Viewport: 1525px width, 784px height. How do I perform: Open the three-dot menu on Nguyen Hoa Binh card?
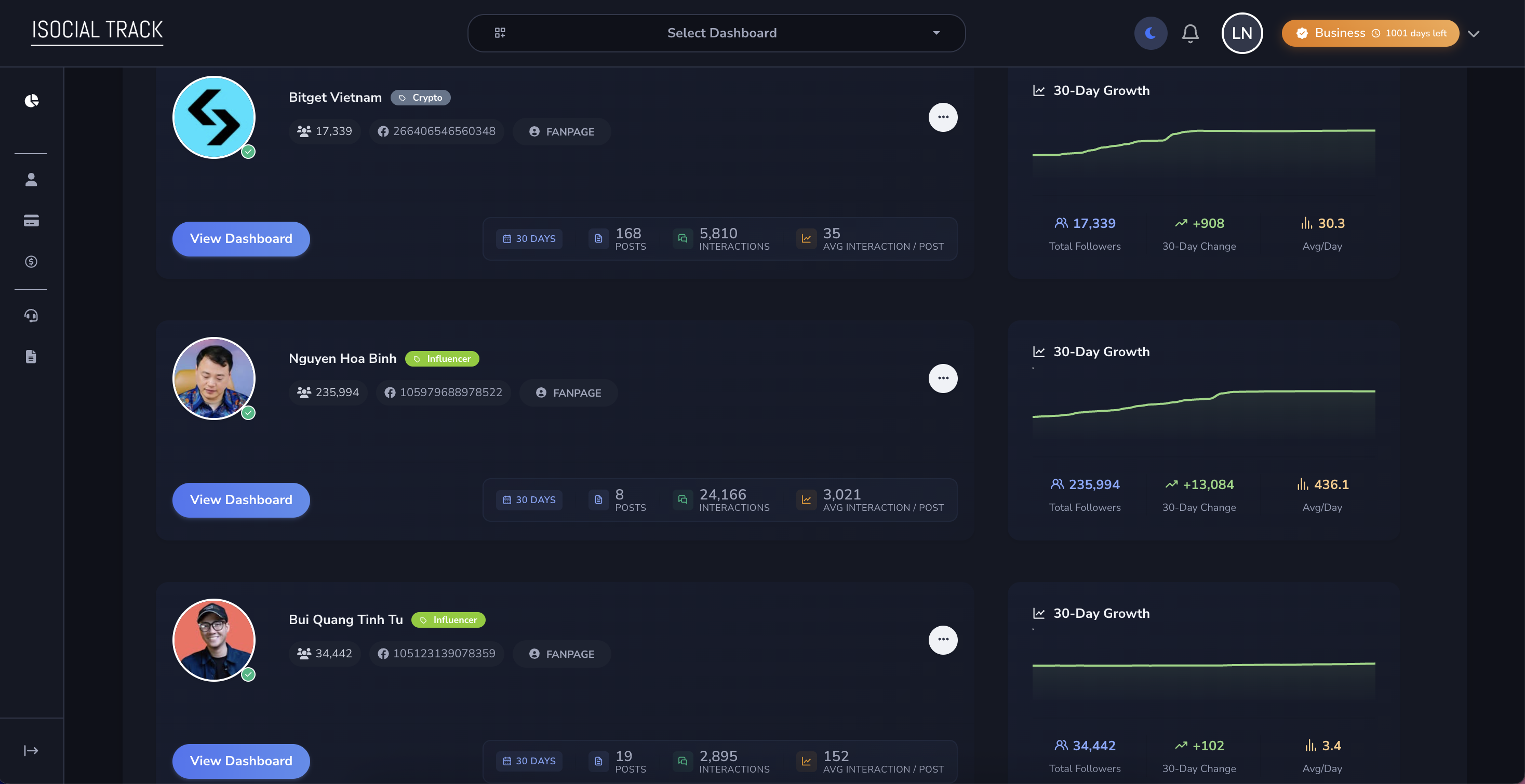click(x=943, y=378)
